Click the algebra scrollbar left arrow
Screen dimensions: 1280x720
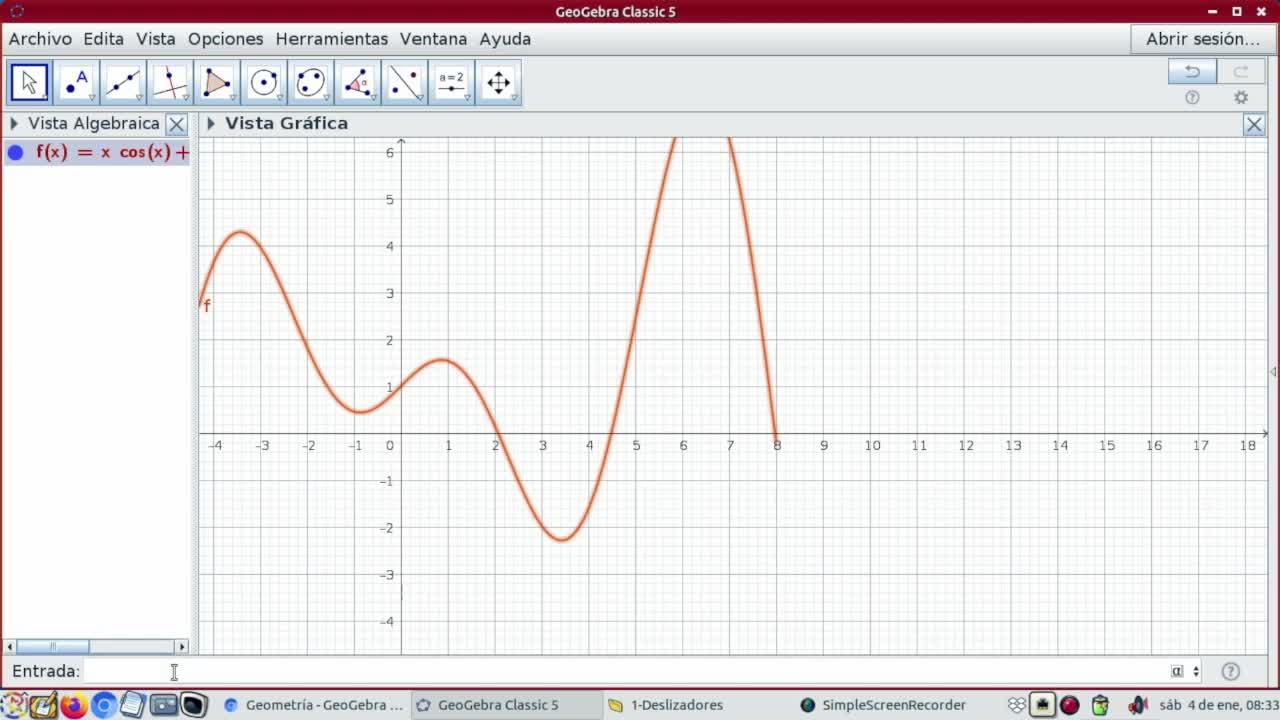(x=10, y=647)
